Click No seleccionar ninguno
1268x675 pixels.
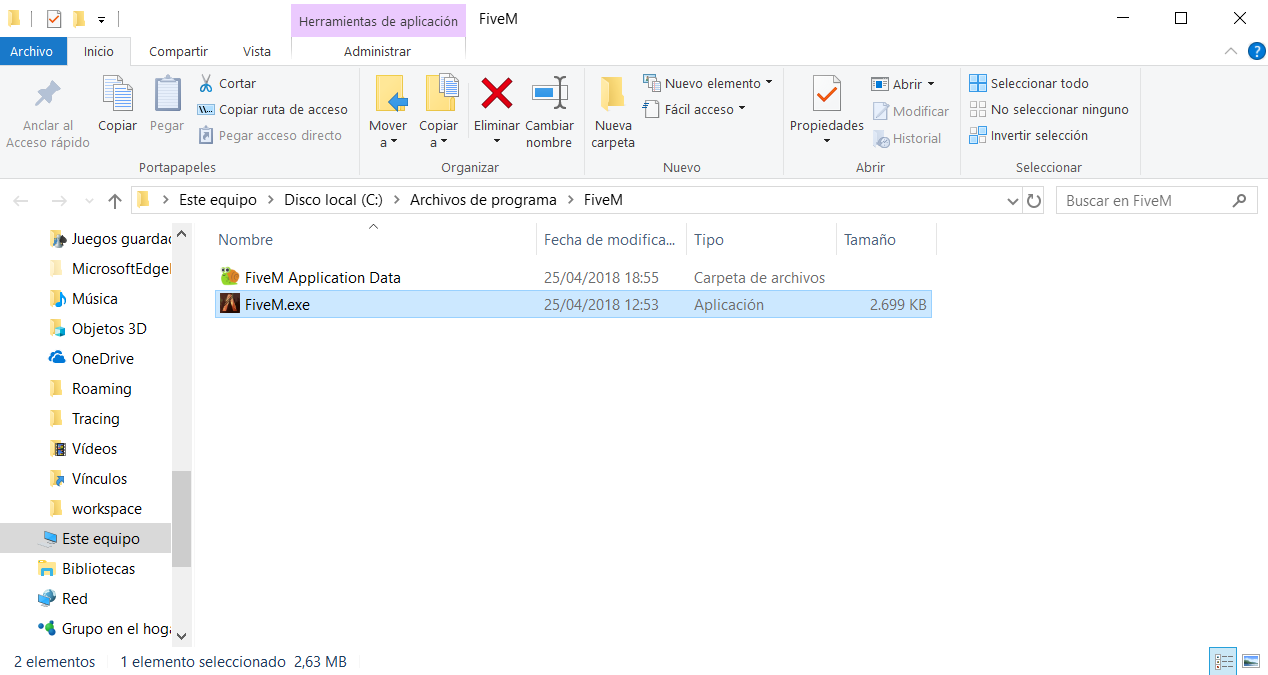point(1049,109)
